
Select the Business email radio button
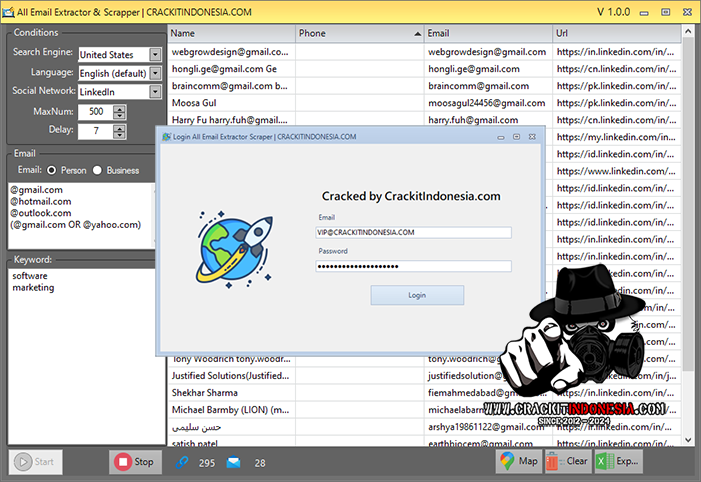[98, 170]
